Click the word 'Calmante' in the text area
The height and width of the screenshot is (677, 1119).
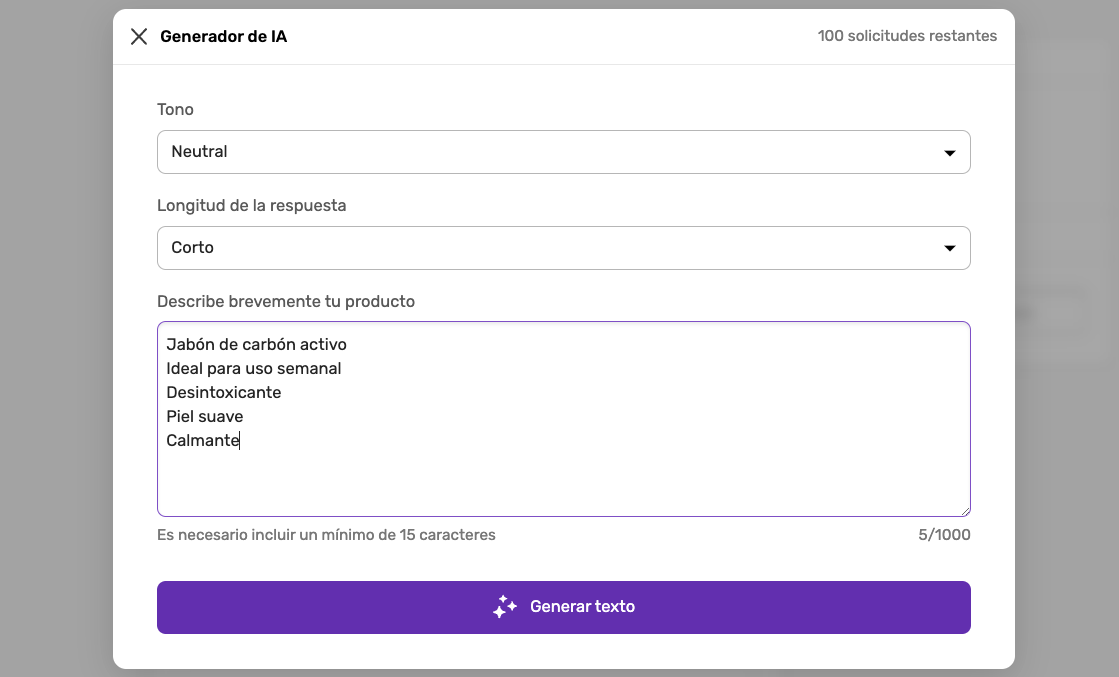[203, 441]
